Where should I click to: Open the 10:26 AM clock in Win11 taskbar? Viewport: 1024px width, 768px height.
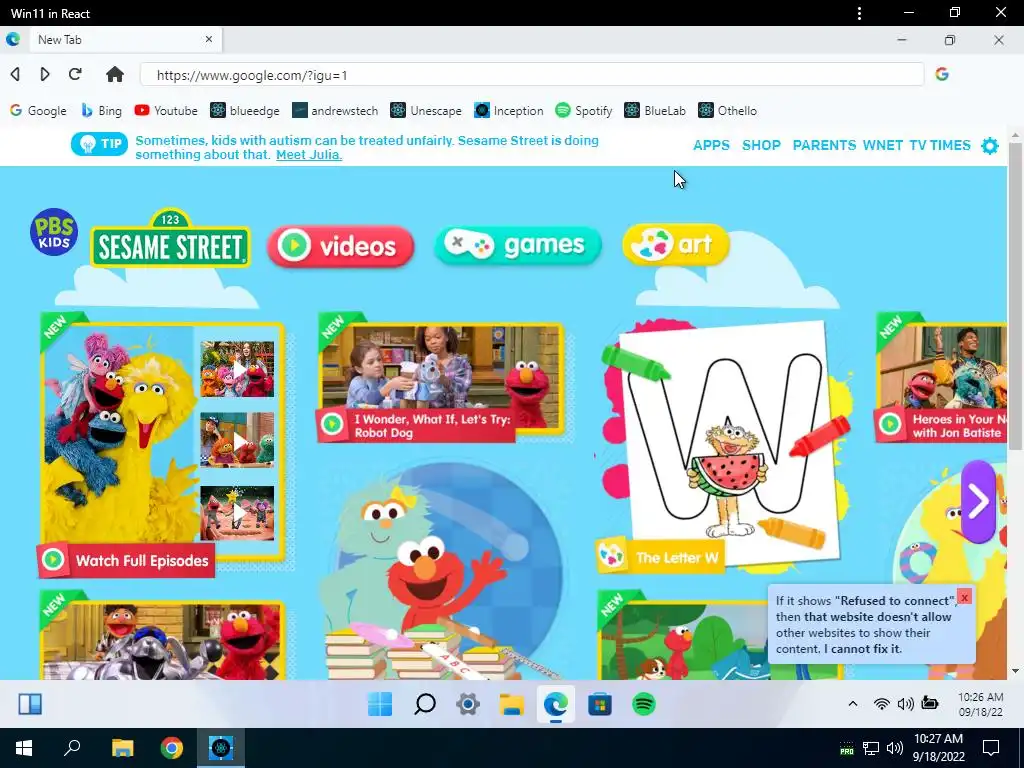(x=980, y=704)
